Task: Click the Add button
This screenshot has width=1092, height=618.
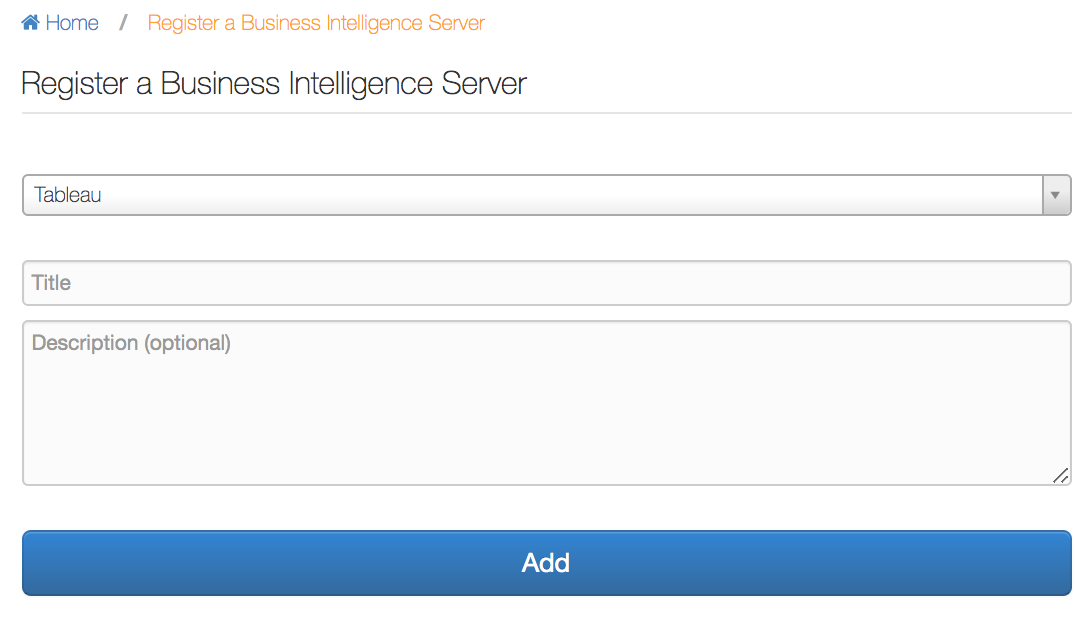Action: point(547,563)
